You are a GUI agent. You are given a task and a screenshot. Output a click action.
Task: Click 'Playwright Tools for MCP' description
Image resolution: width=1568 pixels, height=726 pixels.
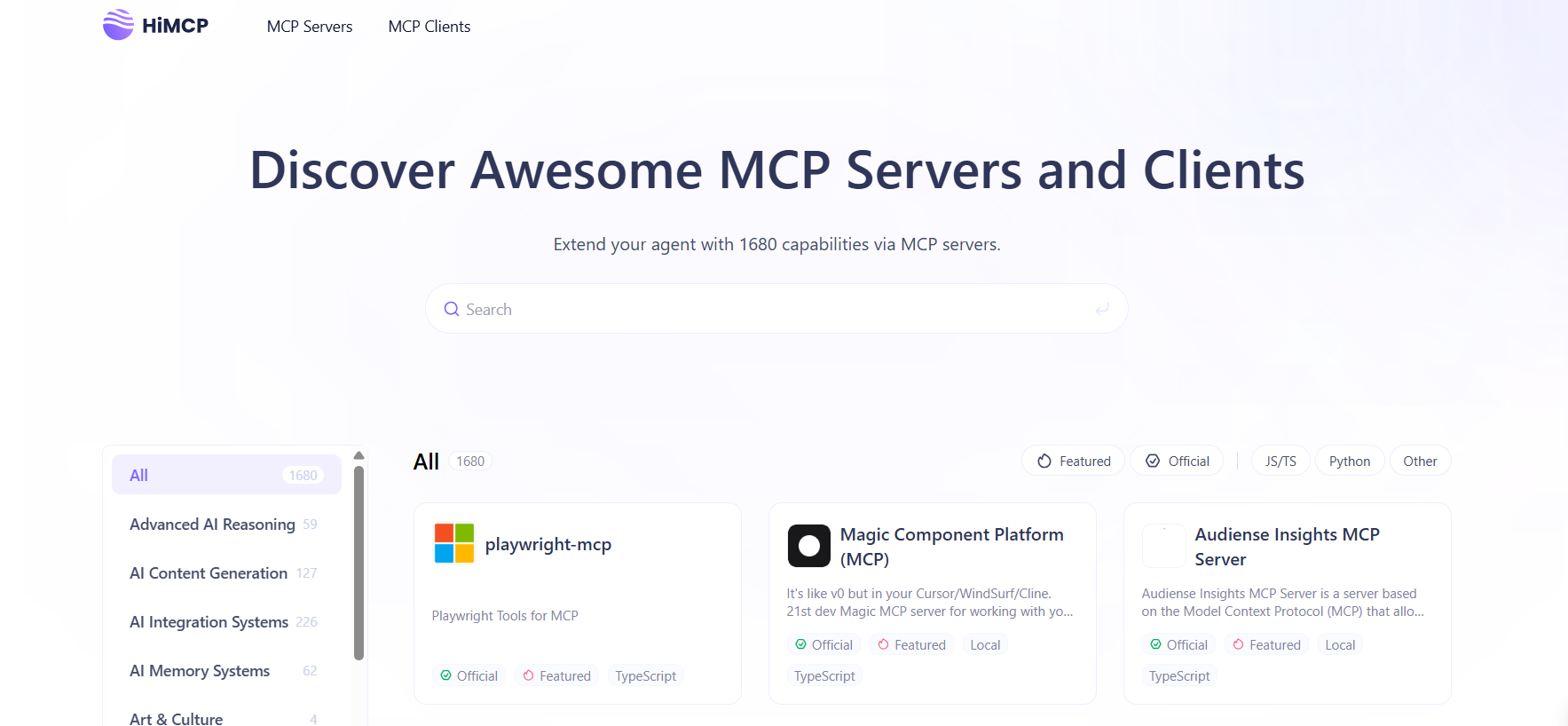tap(505, 615)
